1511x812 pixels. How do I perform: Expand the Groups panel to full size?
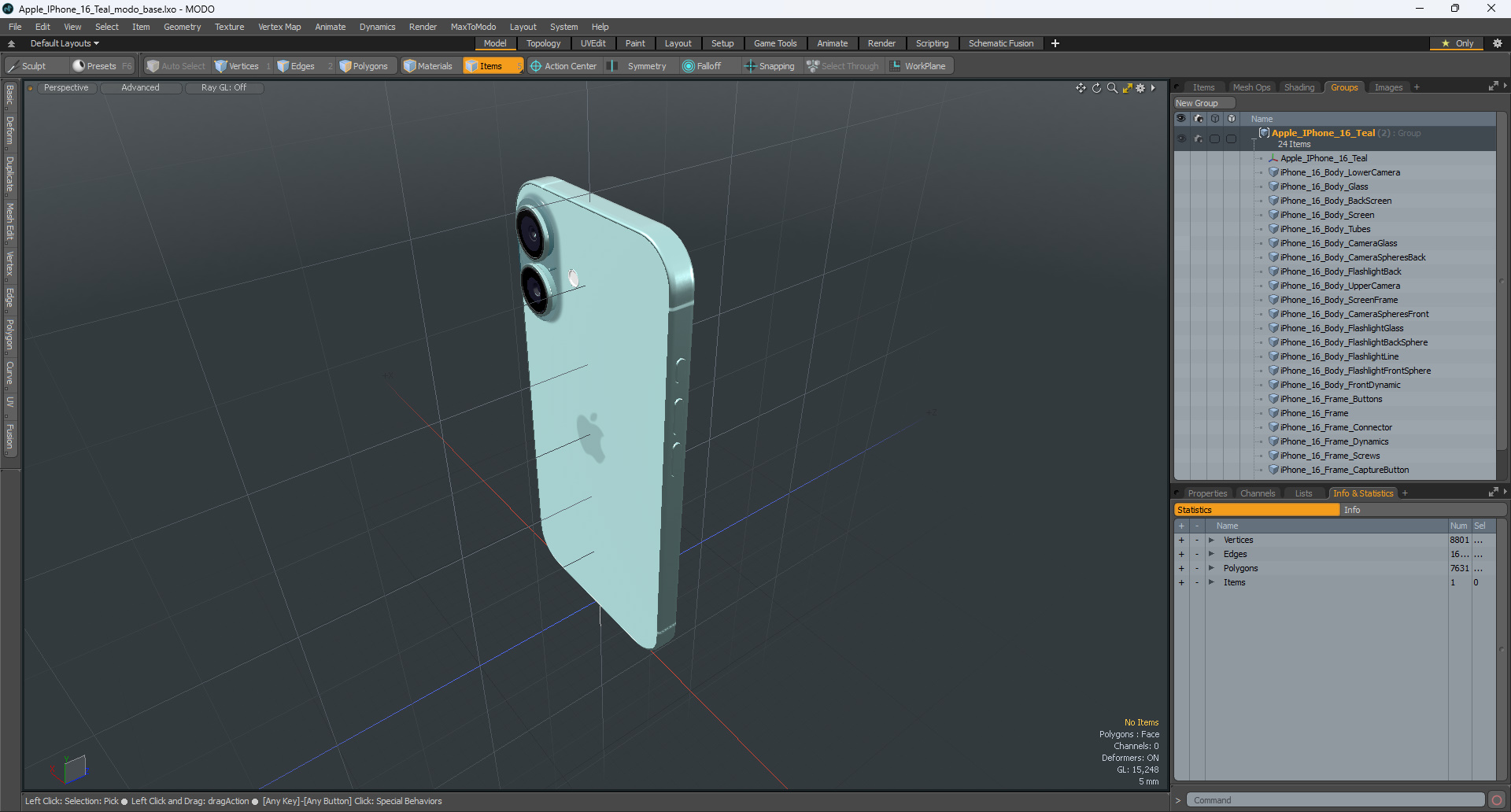(x=1493, y=87)
